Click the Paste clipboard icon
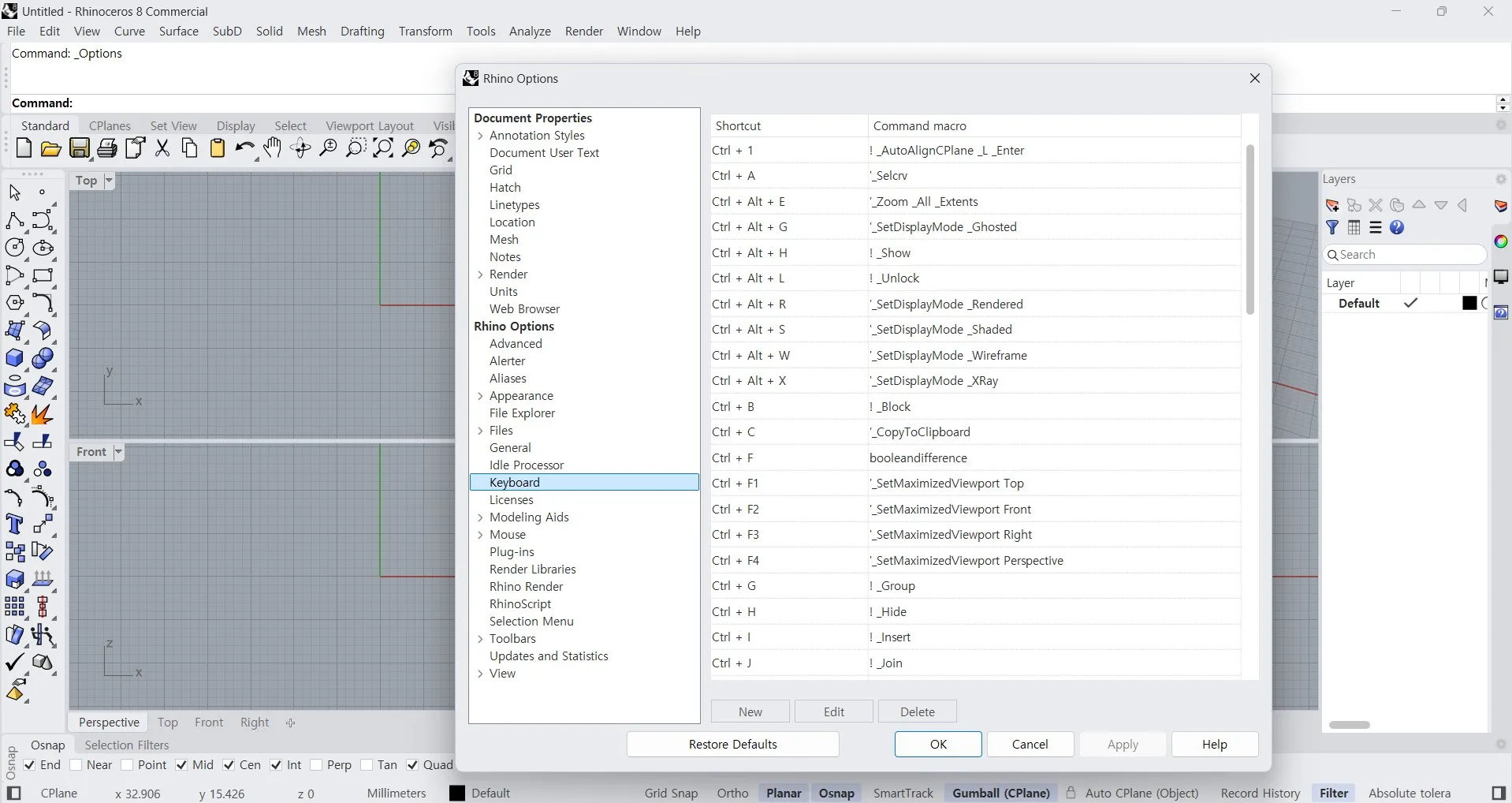 coord(218,148)
